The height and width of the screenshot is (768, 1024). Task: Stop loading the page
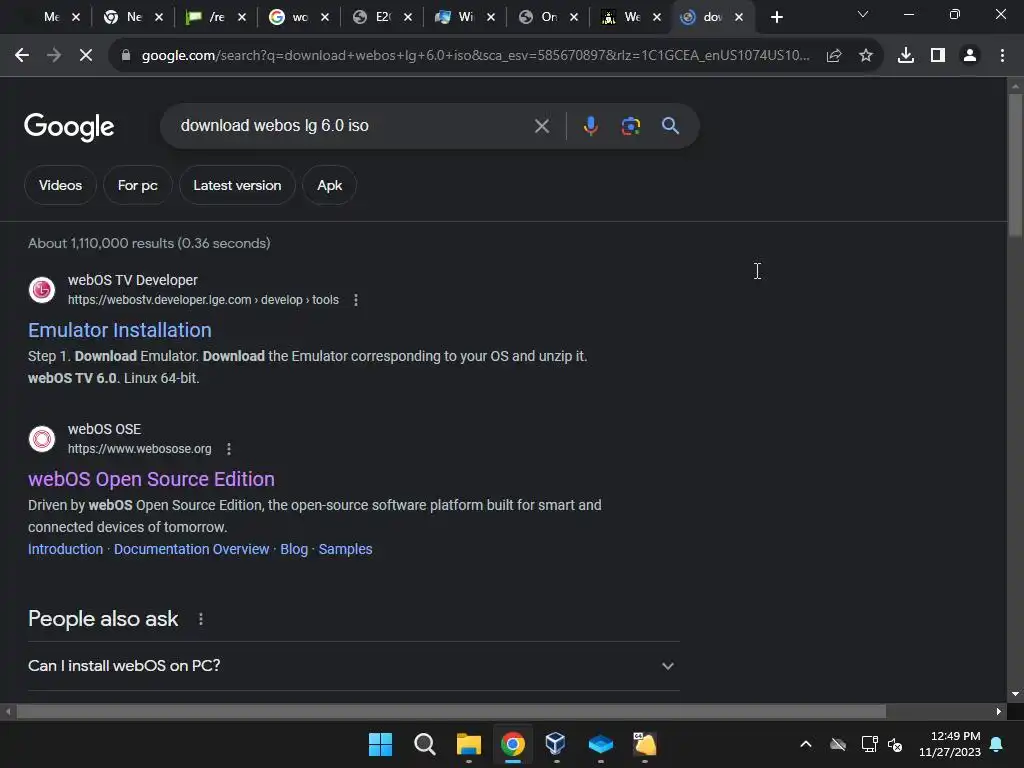pyautogui.click(x=86, y=56)
